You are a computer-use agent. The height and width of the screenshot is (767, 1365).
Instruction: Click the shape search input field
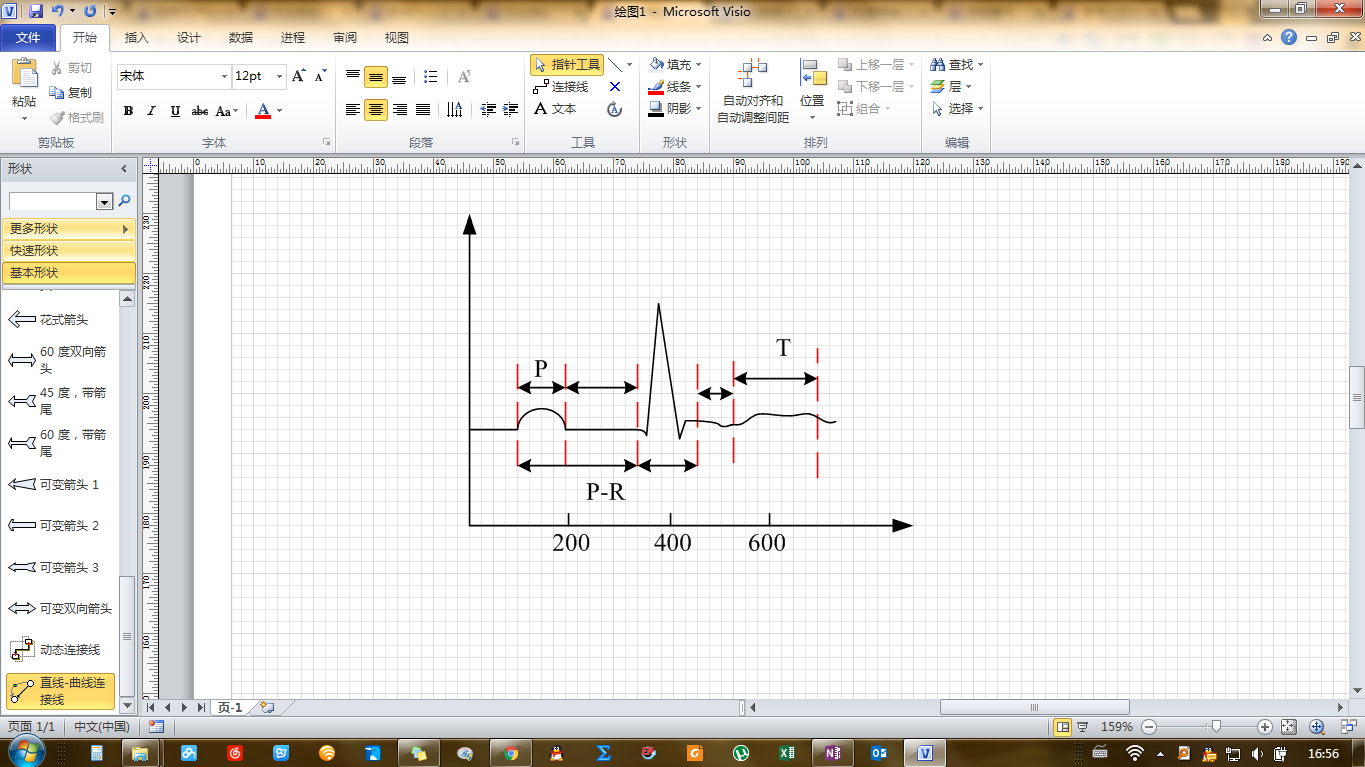[x=52, y=201]
